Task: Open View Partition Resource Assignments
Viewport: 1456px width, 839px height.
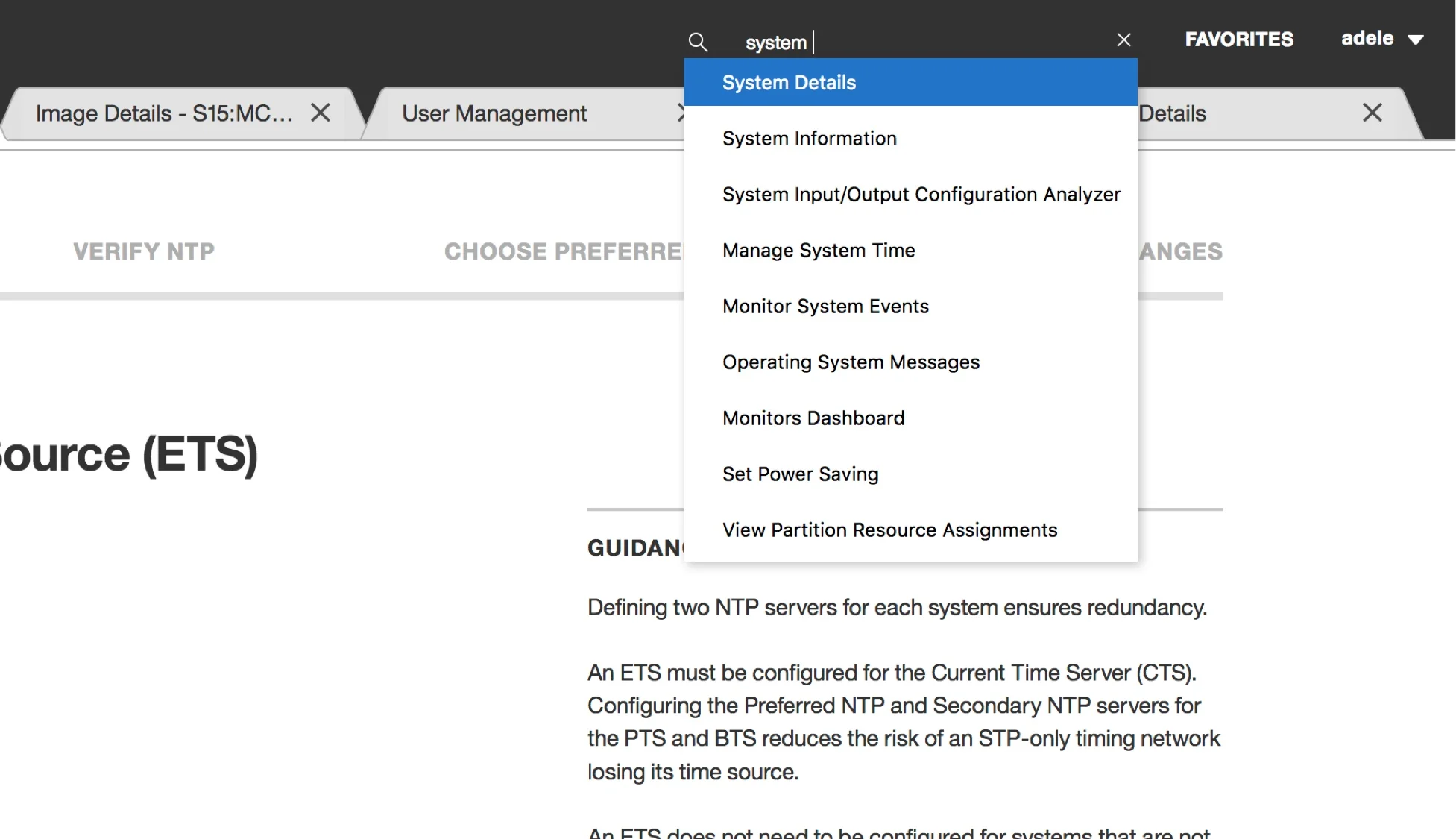Action: pos(889,530)
